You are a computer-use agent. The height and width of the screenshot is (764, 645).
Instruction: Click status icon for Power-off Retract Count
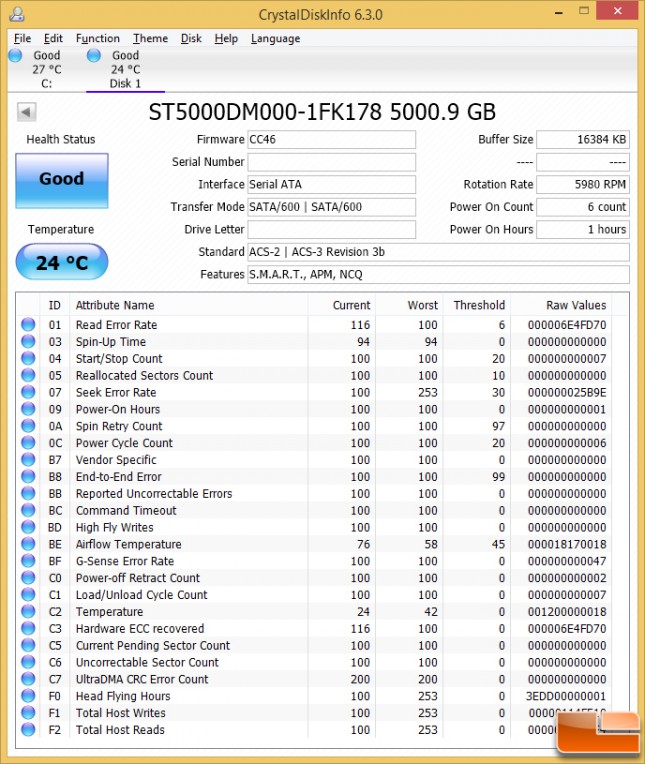pos(28,578)
